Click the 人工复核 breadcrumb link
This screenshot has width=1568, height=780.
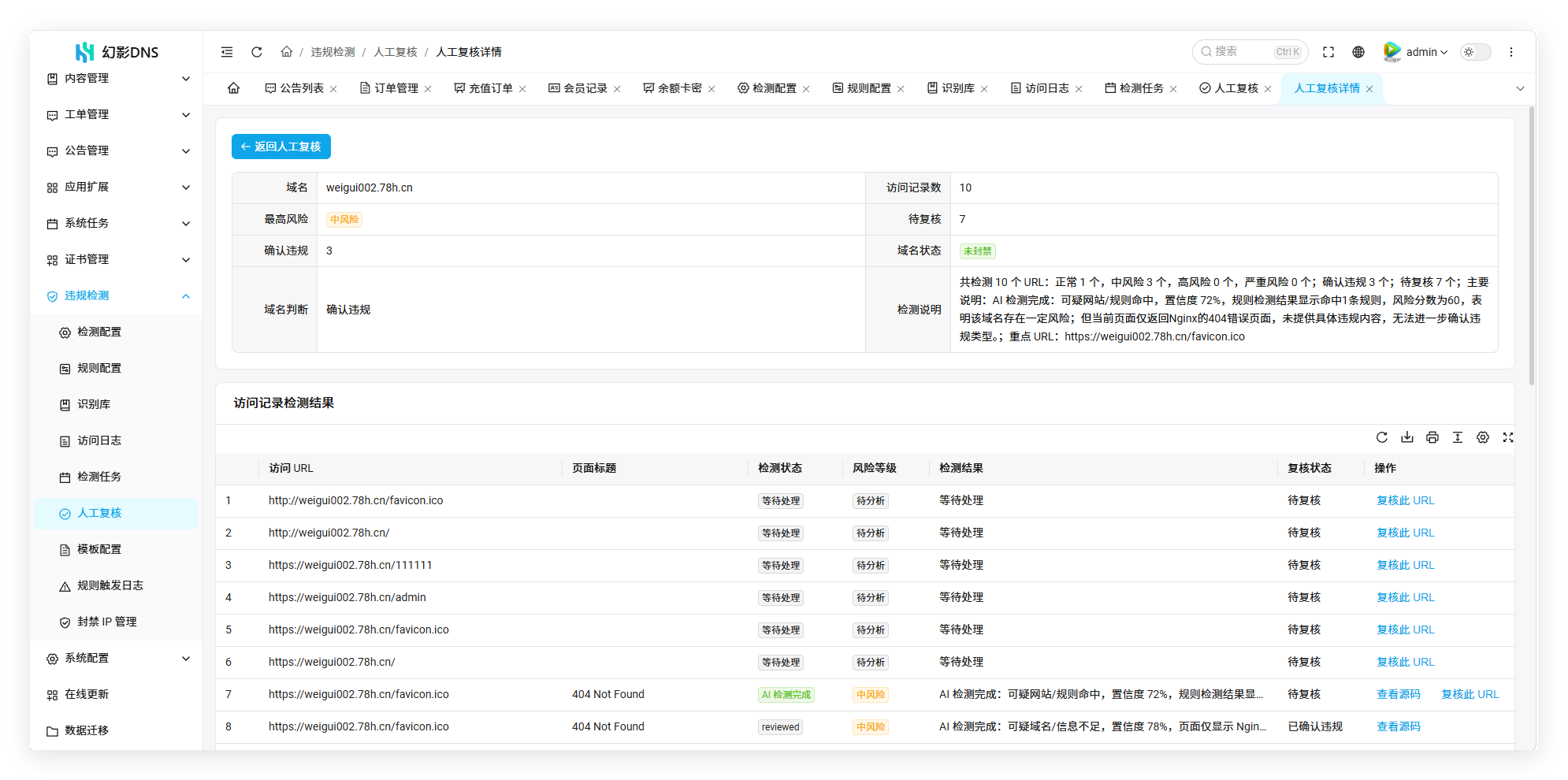coord(395,52)
